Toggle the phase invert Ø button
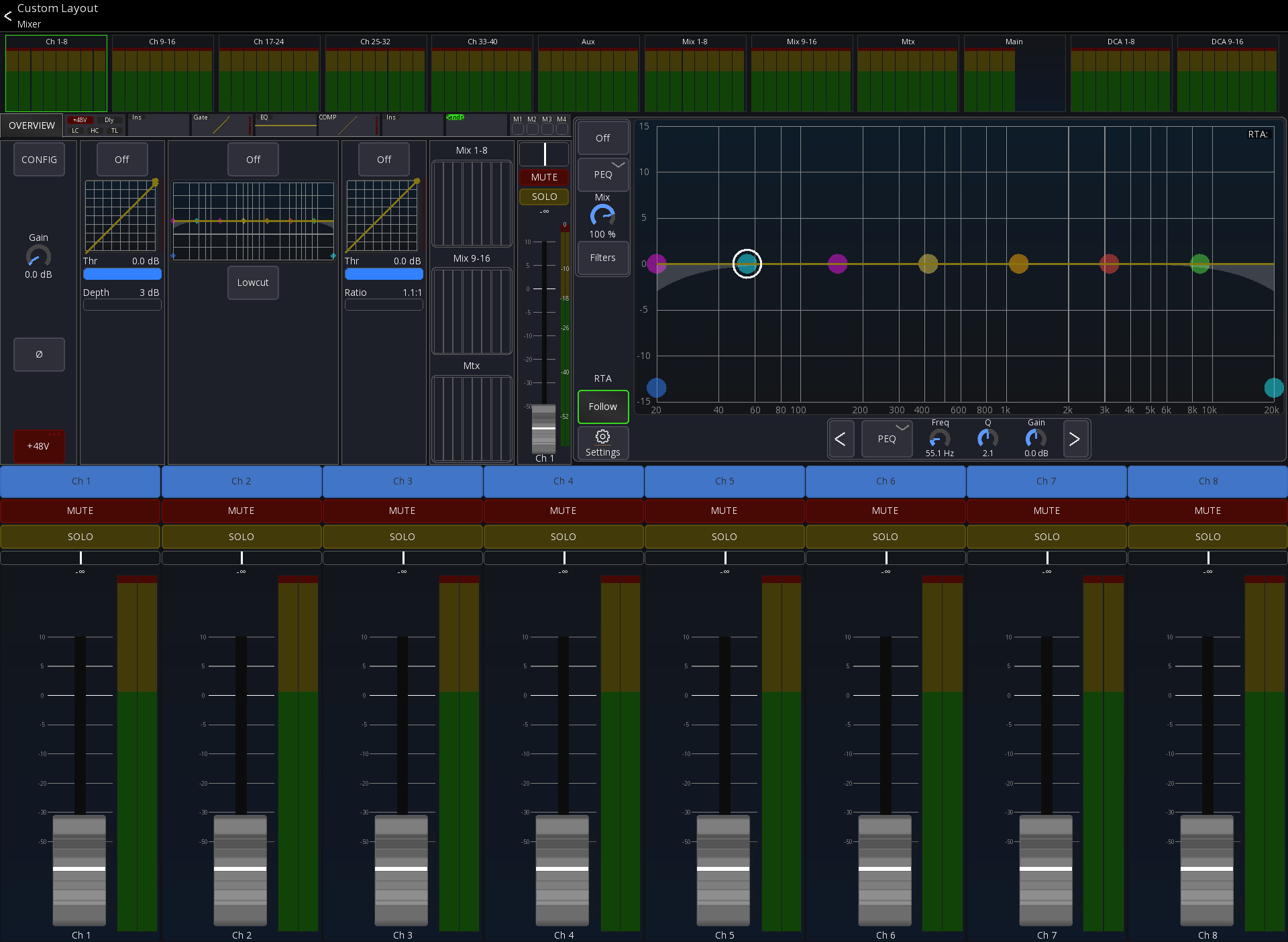This screenshot has height=942, width=1288. click(x=39, y=354)
